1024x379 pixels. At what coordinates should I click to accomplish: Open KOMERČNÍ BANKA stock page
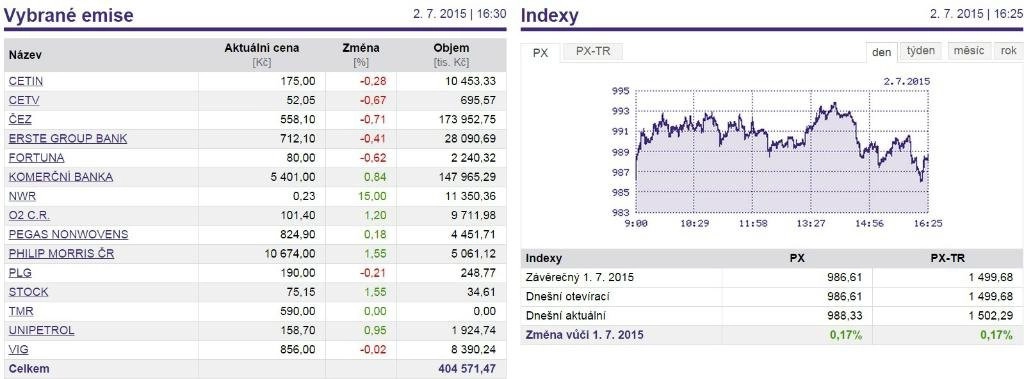[x=61, y=176]
